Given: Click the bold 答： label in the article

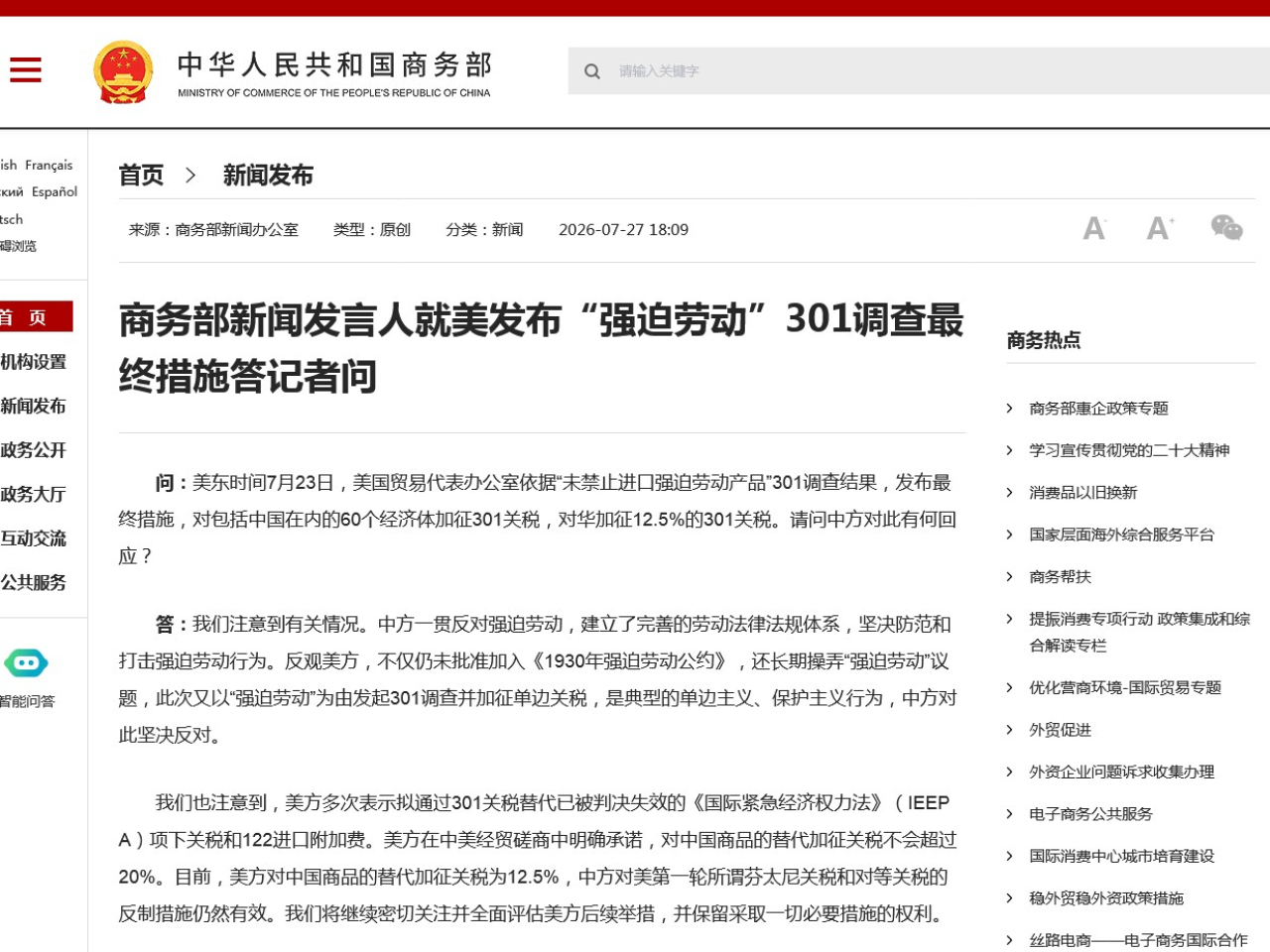Looking at the screenshot, I should pos(172,625).
